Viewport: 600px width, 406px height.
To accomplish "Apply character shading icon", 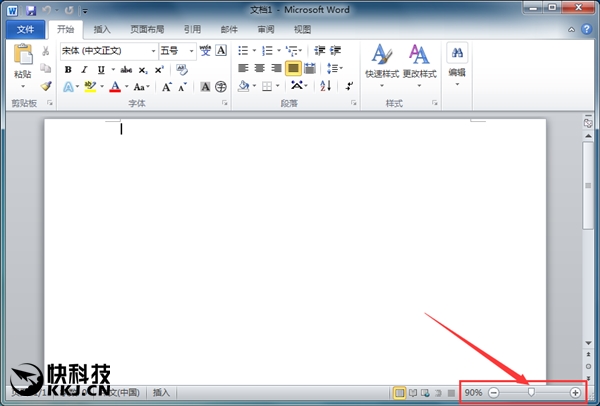I will point(205,87).
